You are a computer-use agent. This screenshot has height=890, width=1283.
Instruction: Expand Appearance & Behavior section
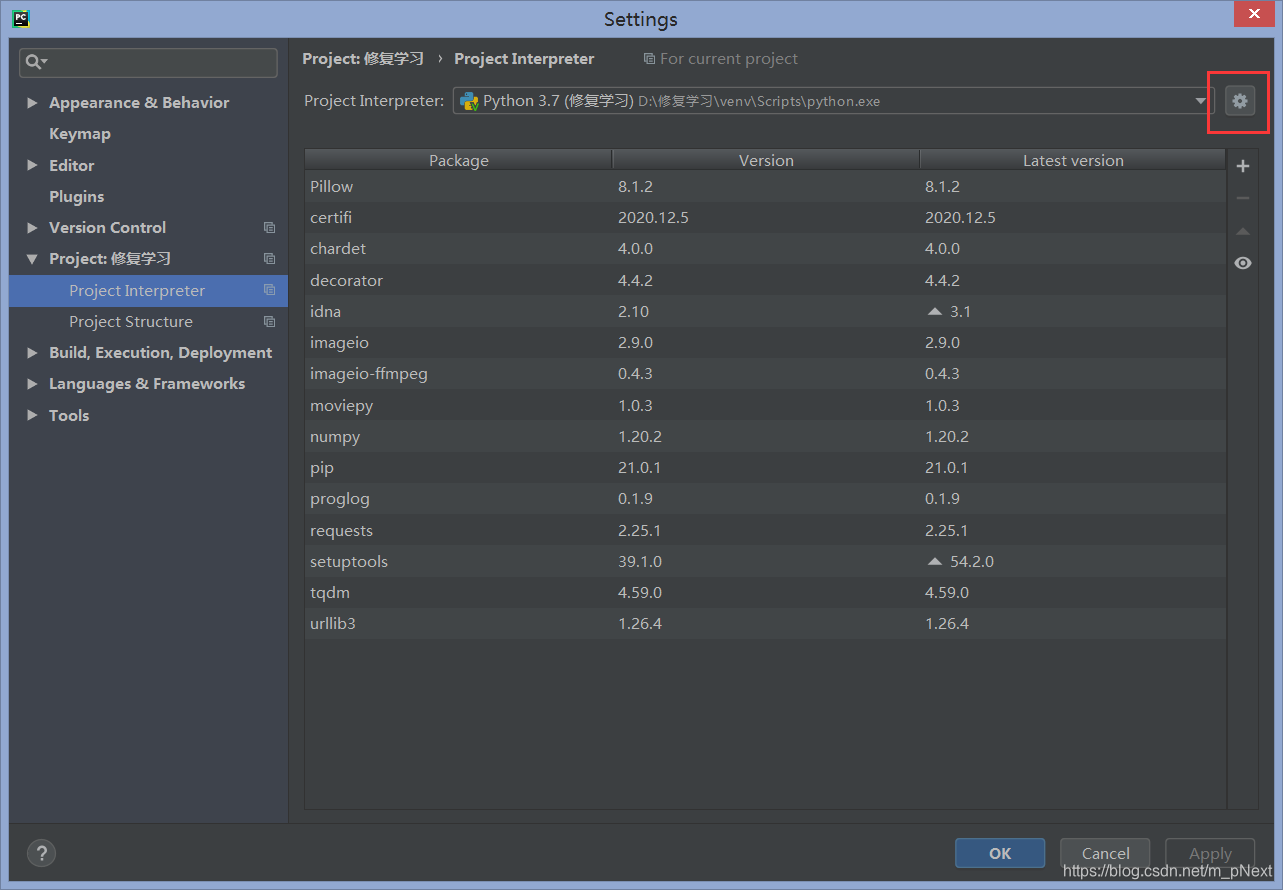(32, 103)
